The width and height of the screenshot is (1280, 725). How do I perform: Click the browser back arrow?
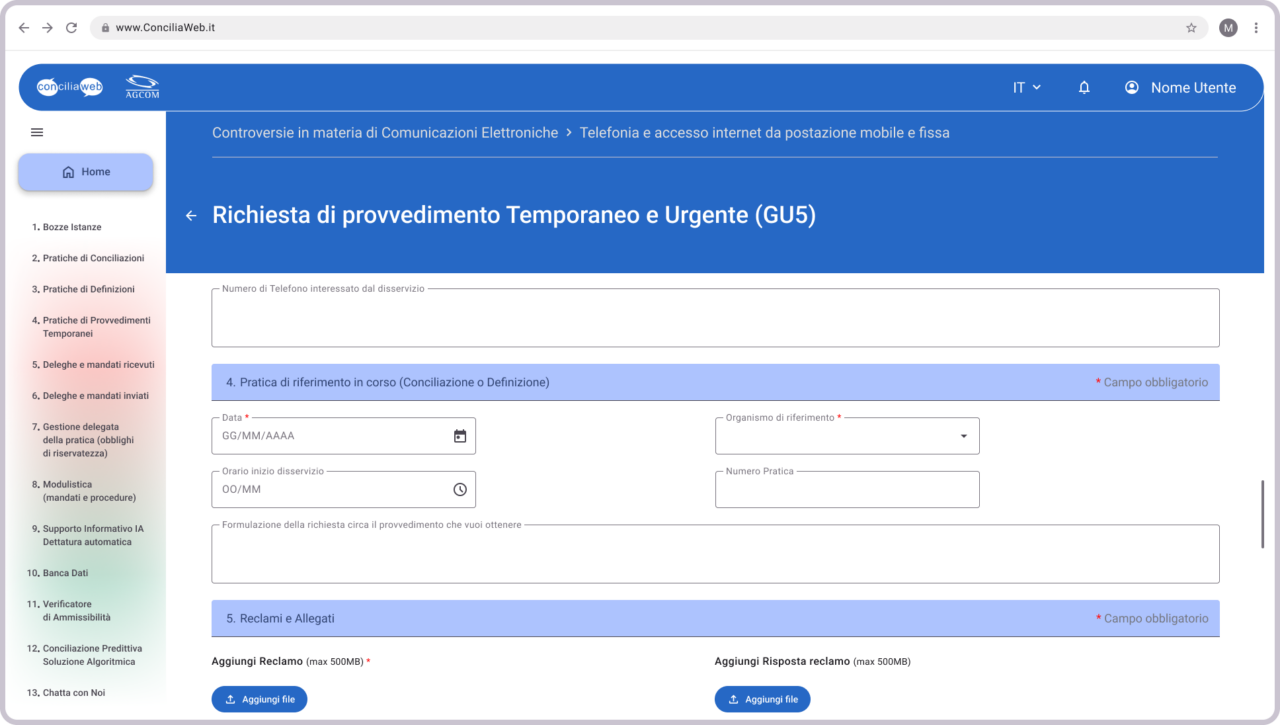coord(24,28)
